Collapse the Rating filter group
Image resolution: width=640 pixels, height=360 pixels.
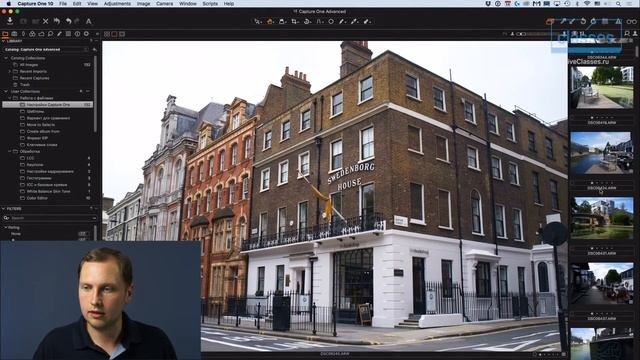pos(6,227)
